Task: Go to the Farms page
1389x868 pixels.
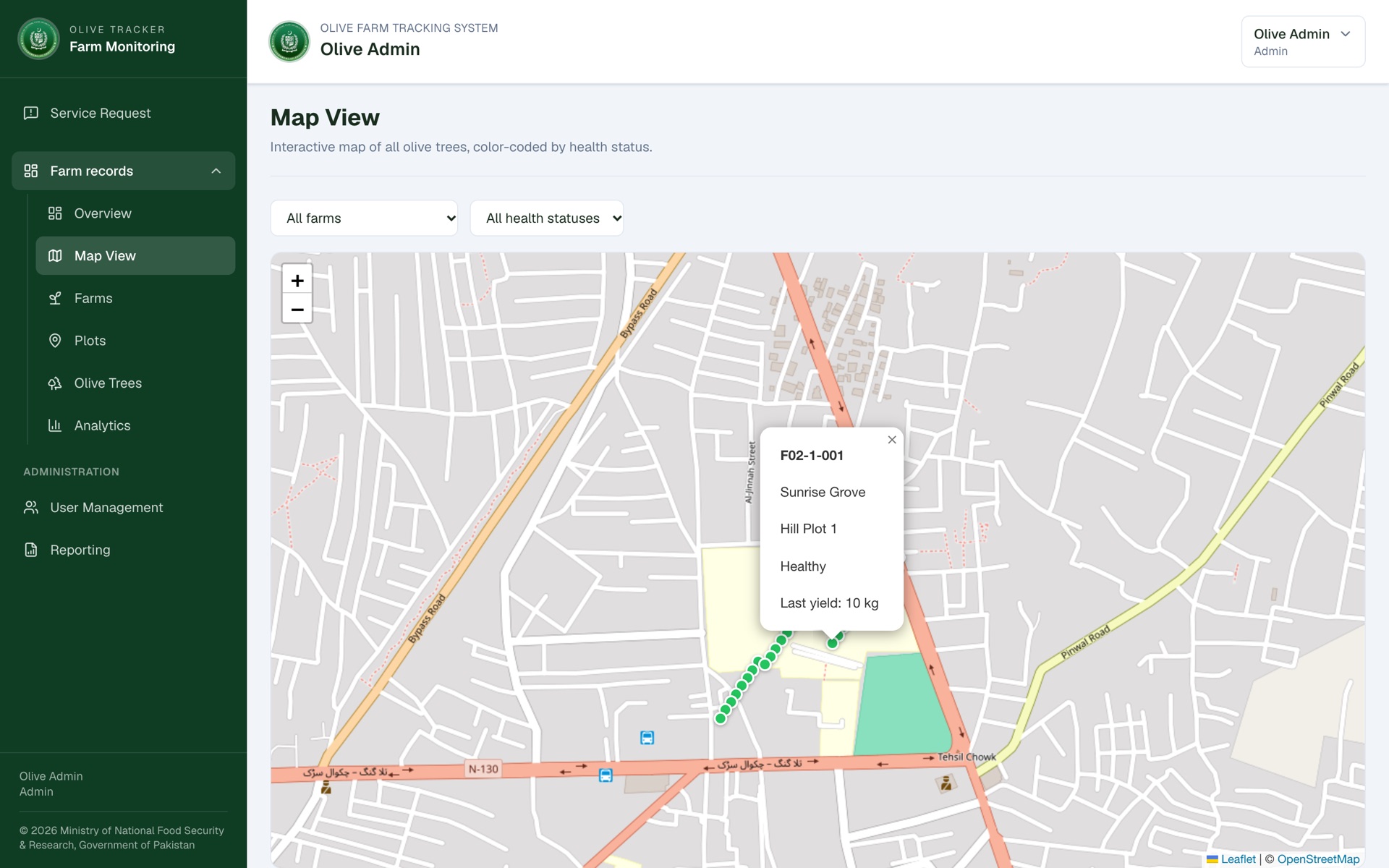Action: click(x=135, y=298)
